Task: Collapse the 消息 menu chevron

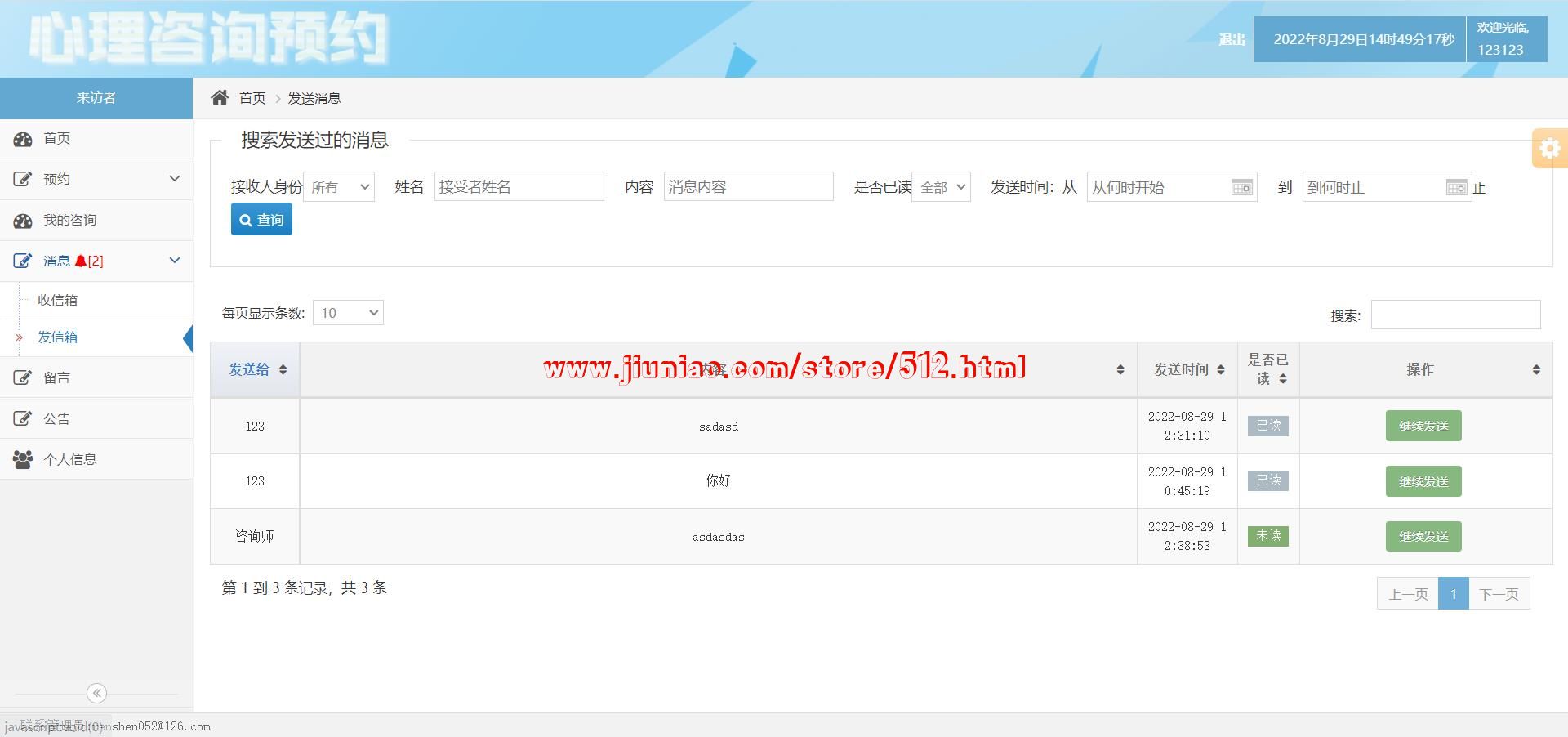Action: (174, 261)
